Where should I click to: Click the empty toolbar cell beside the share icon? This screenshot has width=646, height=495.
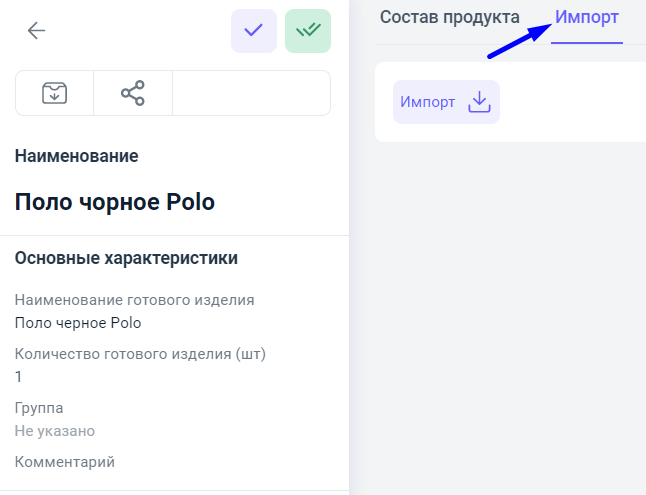coord(251,93)
